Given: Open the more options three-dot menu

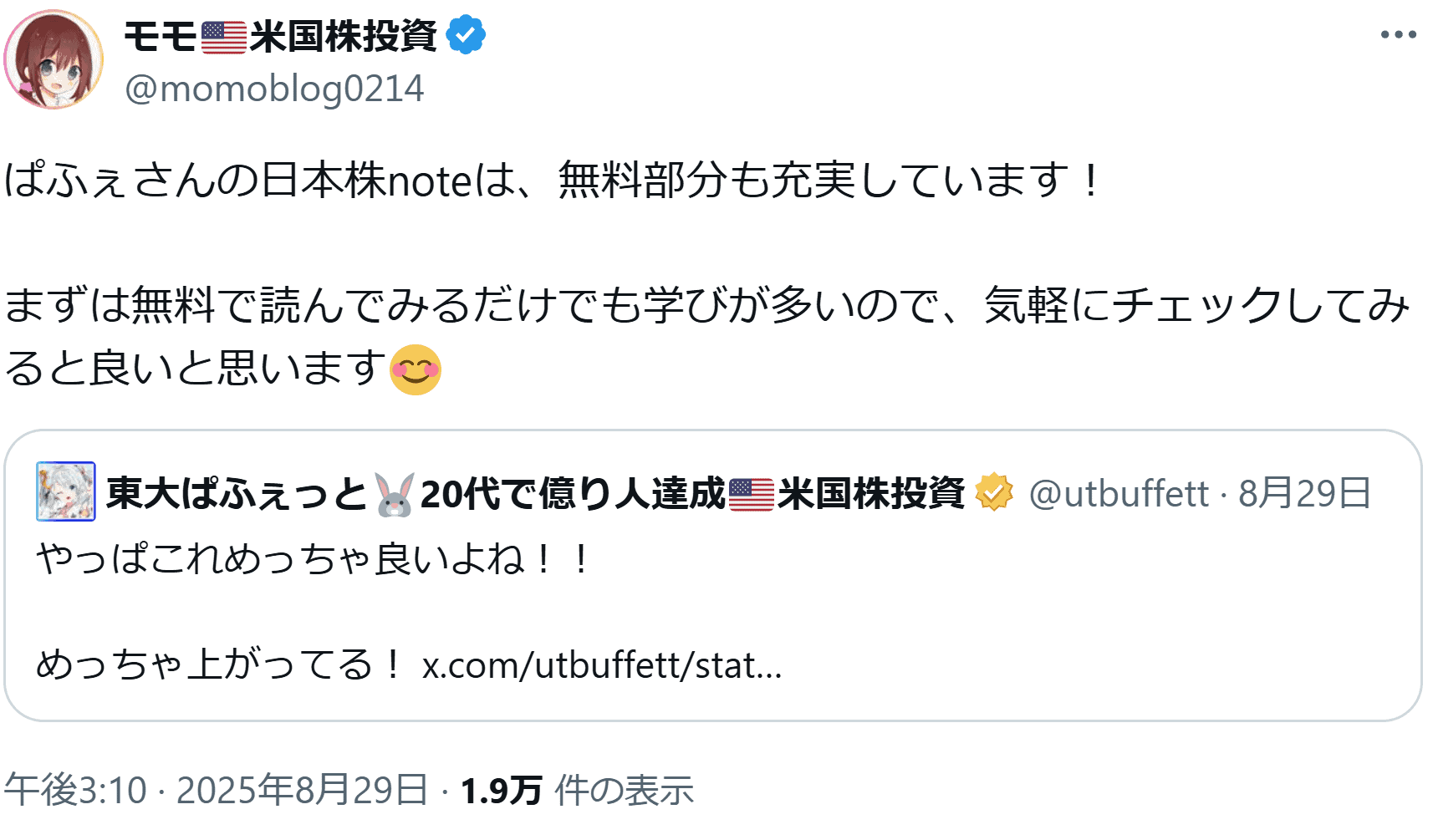Looking at the screenshot, I should point(1398,35).
